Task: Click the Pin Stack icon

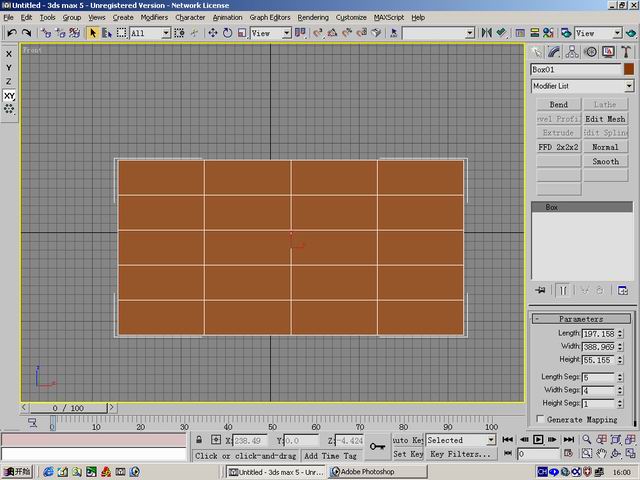Action: (540, 290)
